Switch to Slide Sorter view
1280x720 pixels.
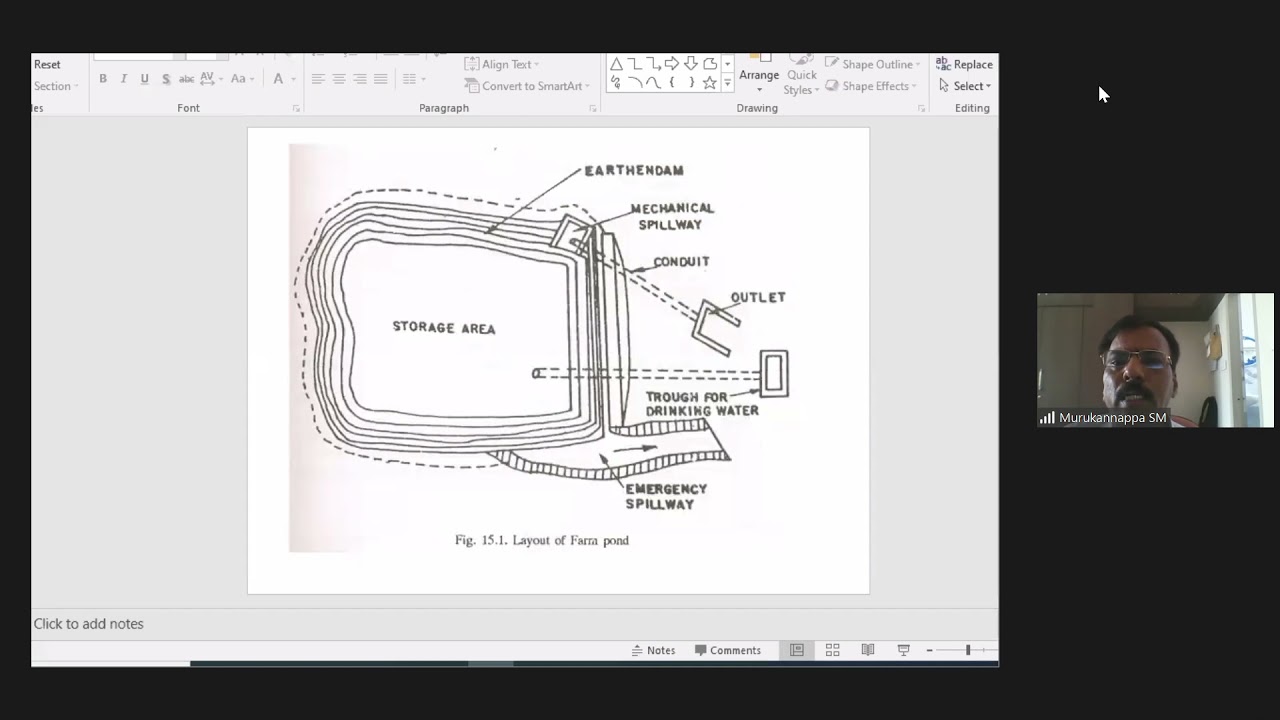[832, 650]
